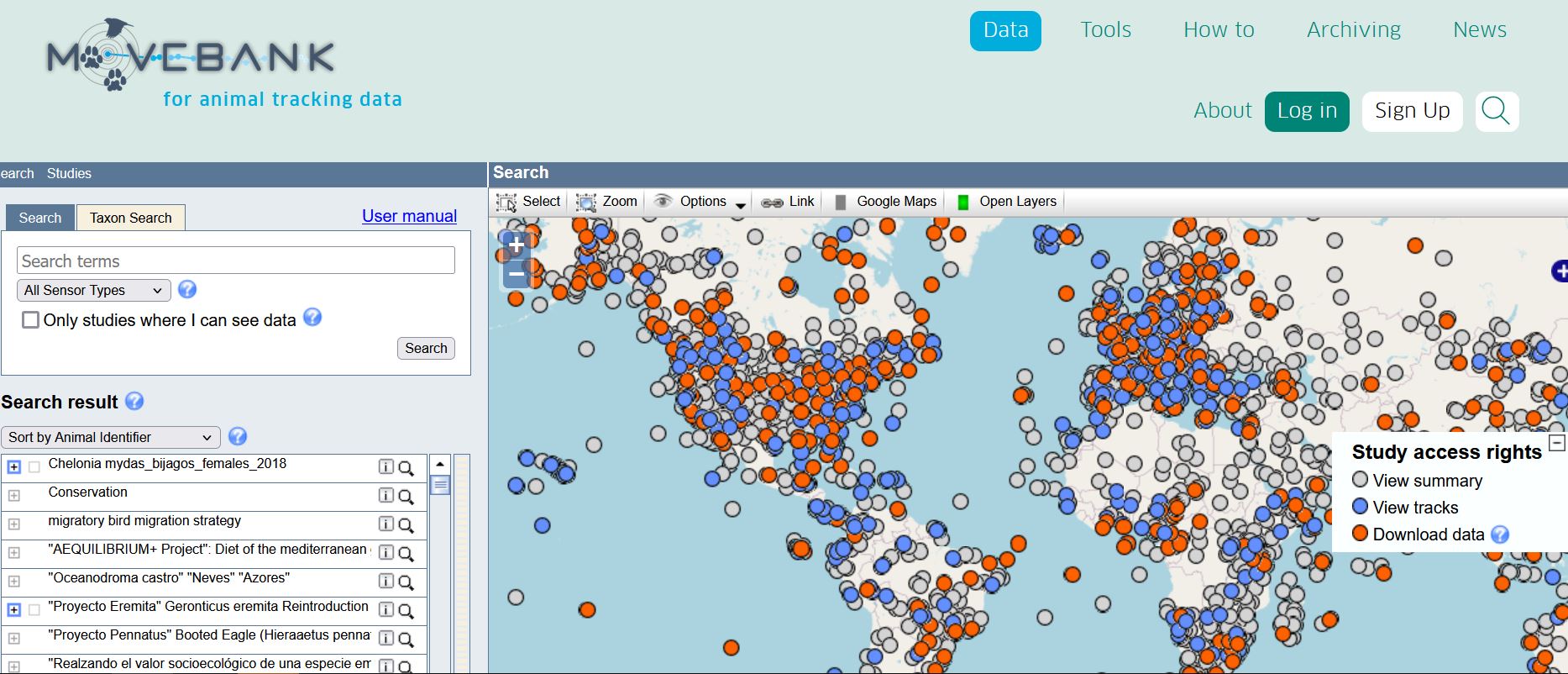Click the Search terms input field
The image size is (1568, 674).
click(x=235, y=261)
